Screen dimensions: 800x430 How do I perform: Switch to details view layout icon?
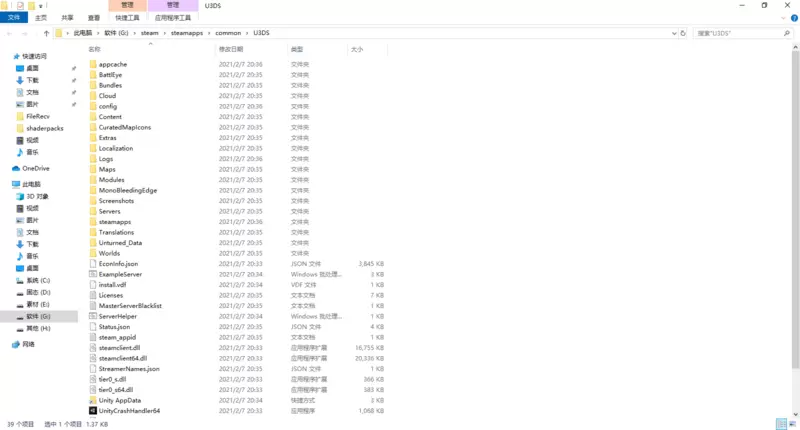pyautogui.click(x=781, y=424)
